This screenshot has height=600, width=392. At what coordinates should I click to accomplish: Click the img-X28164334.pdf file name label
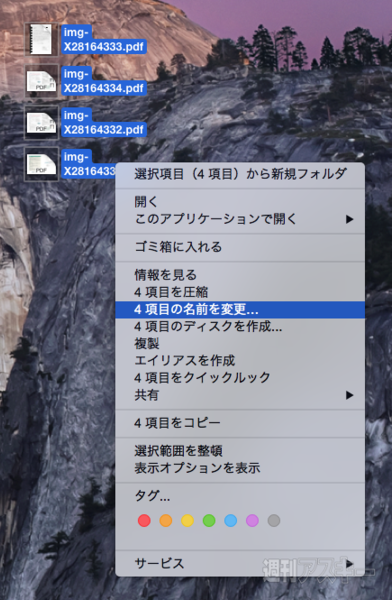click(x=103, y=81)
